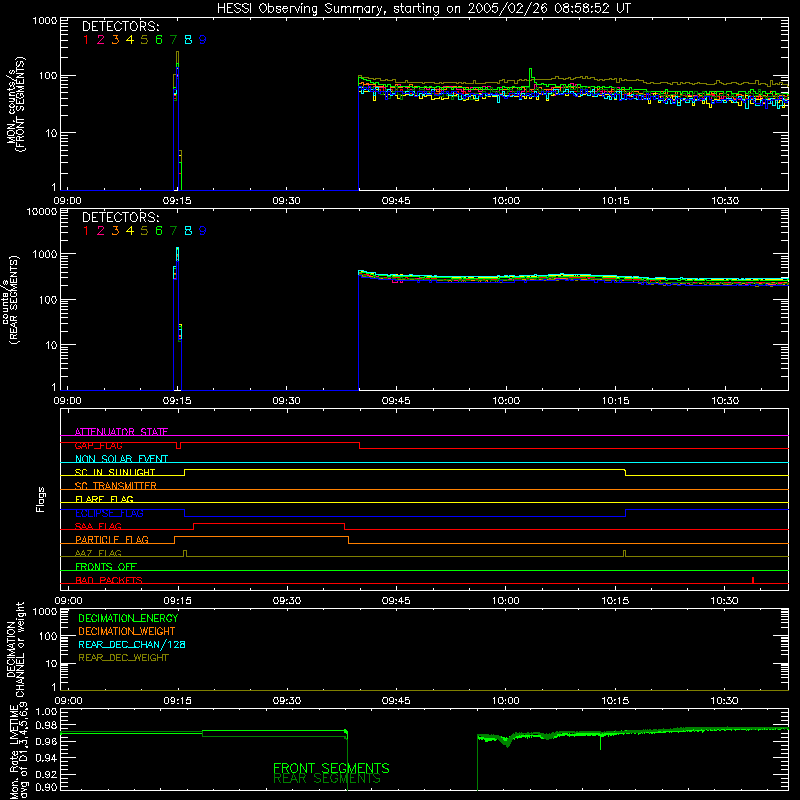Select orange detector 3 in front segments legend
The image size is (800, 800).
pyautogui.click(x=115, y=40)
